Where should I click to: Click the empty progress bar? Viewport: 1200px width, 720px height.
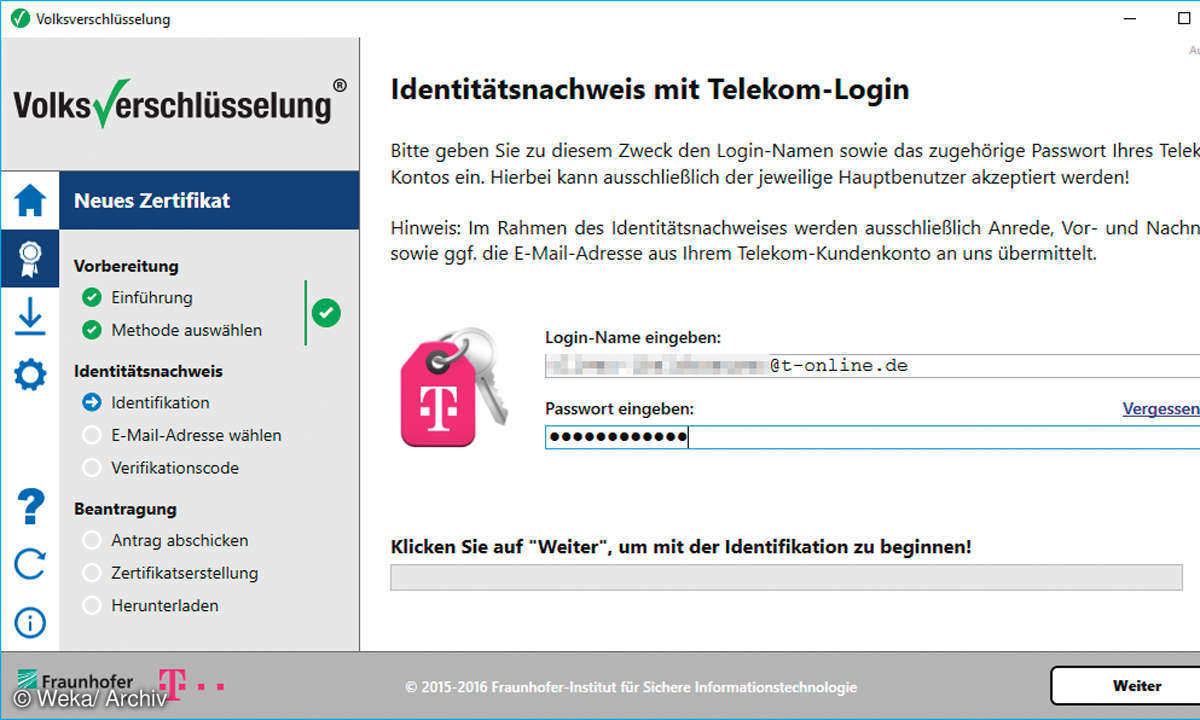coord(786,577)
